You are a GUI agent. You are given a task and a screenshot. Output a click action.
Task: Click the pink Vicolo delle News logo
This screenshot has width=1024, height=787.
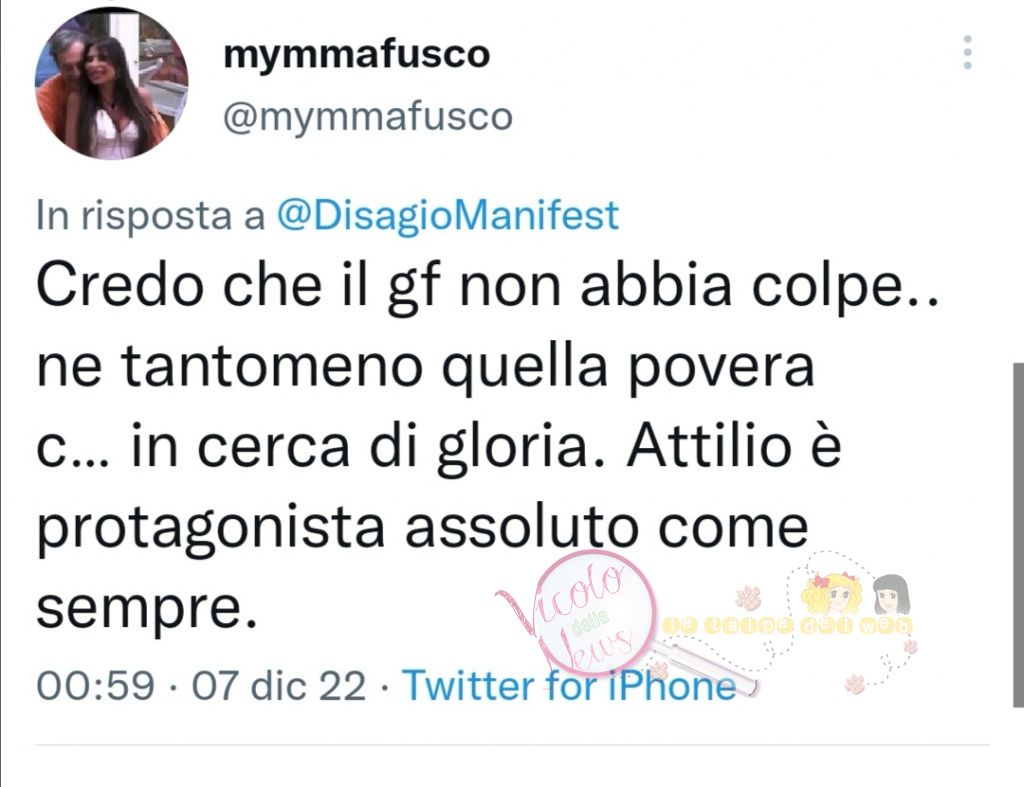[x=575, y=614]
